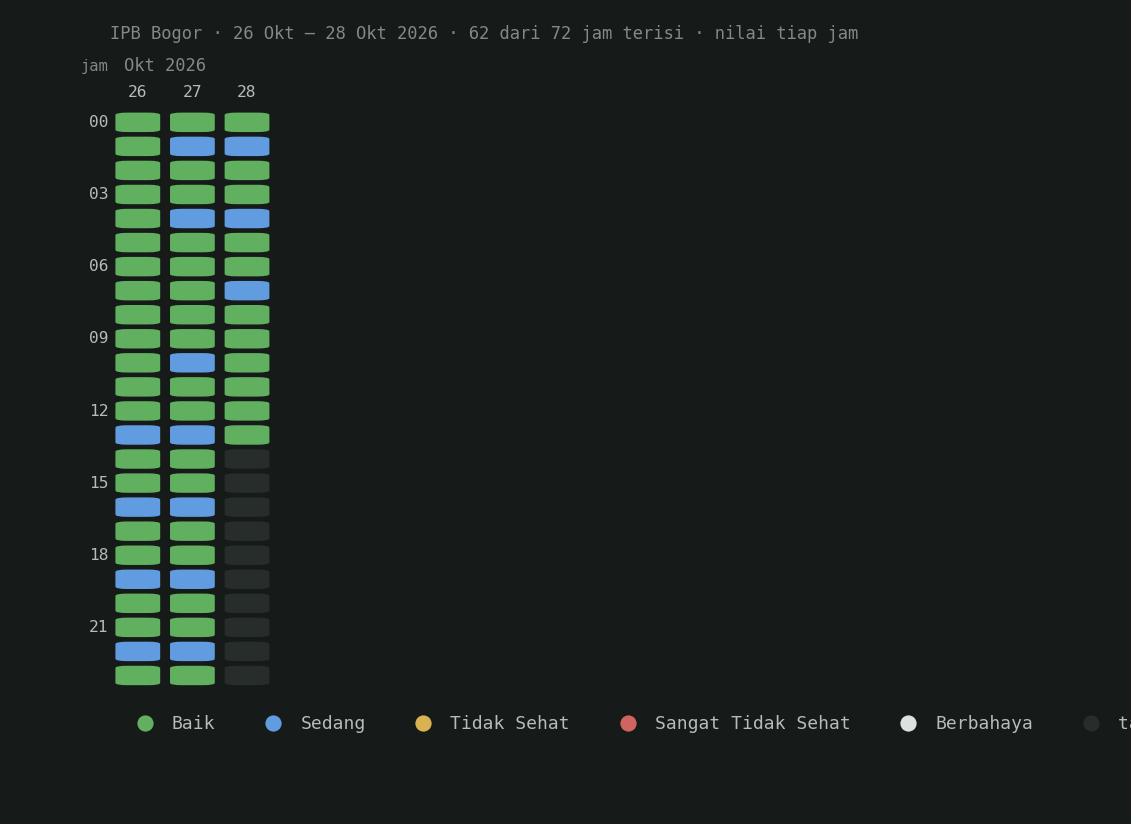Click blue hour 13 cell on 26 Okt
The height and width of the screenshot is (824, 1131).
click(x=138, y=435)
